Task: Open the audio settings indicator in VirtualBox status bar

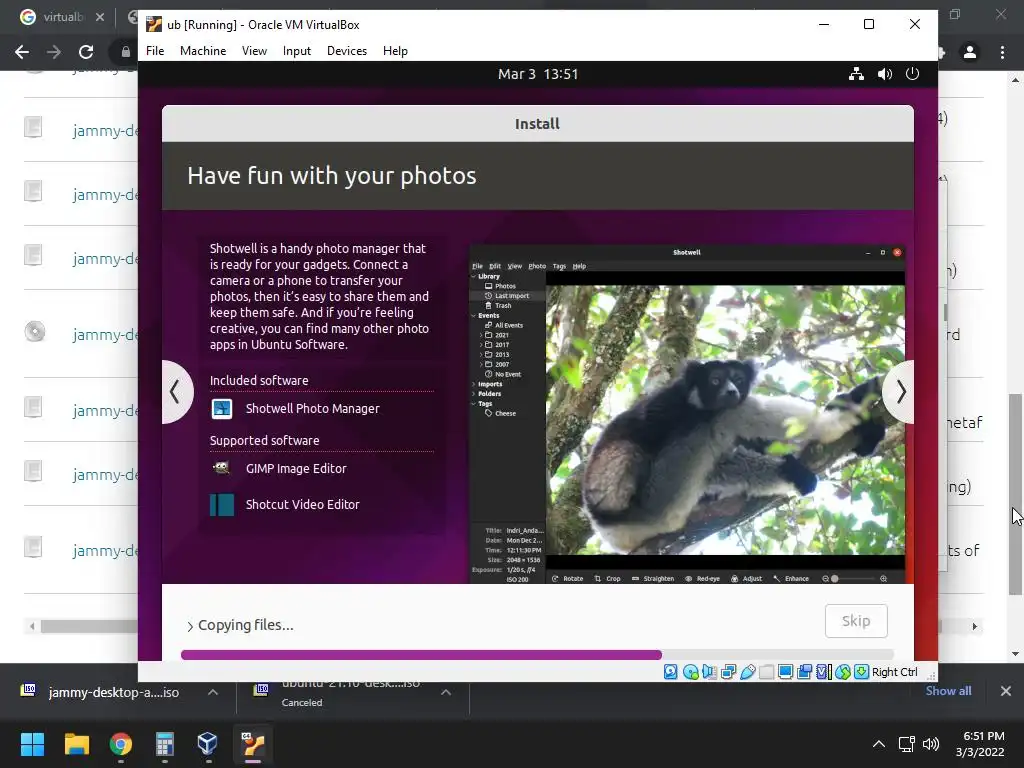Action: click(x=709, y=672)
